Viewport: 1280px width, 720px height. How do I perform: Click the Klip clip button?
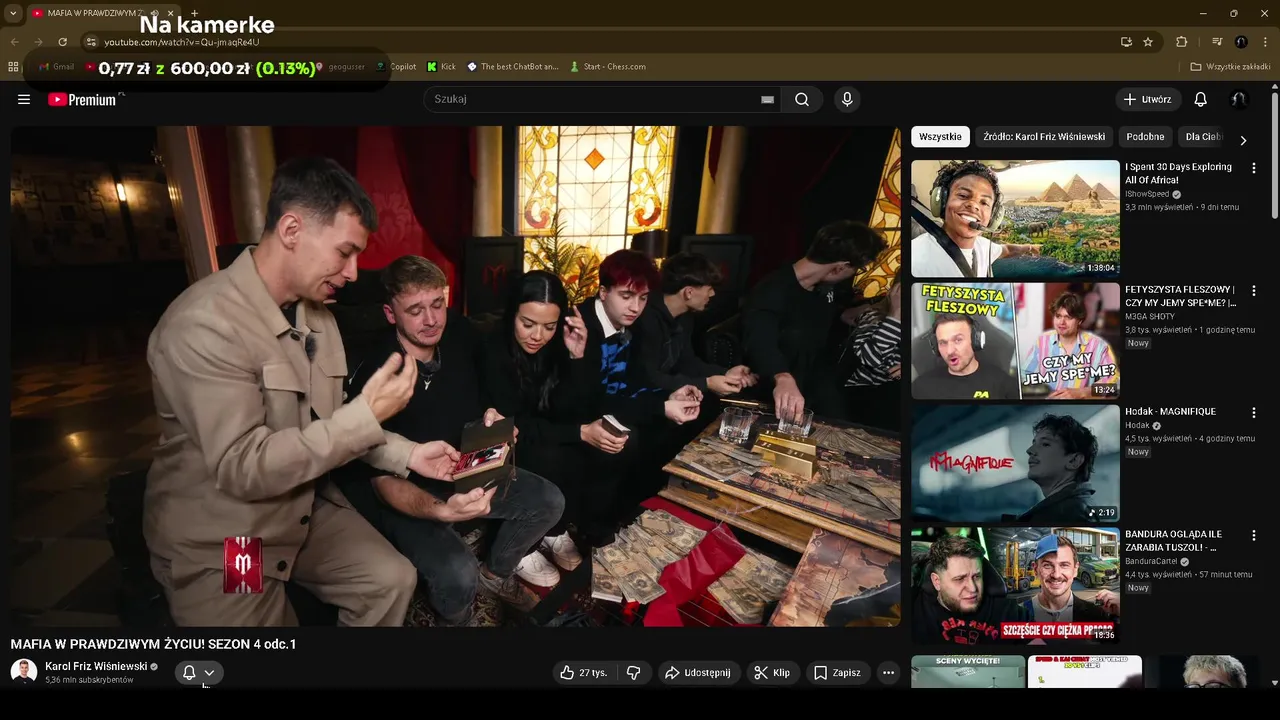(772, 673)
